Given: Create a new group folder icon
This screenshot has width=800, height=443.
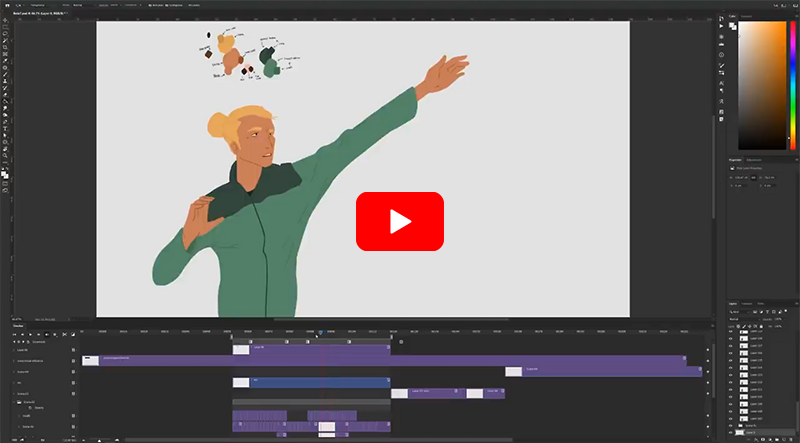Looking at the screenshot, I should point(777,439).
